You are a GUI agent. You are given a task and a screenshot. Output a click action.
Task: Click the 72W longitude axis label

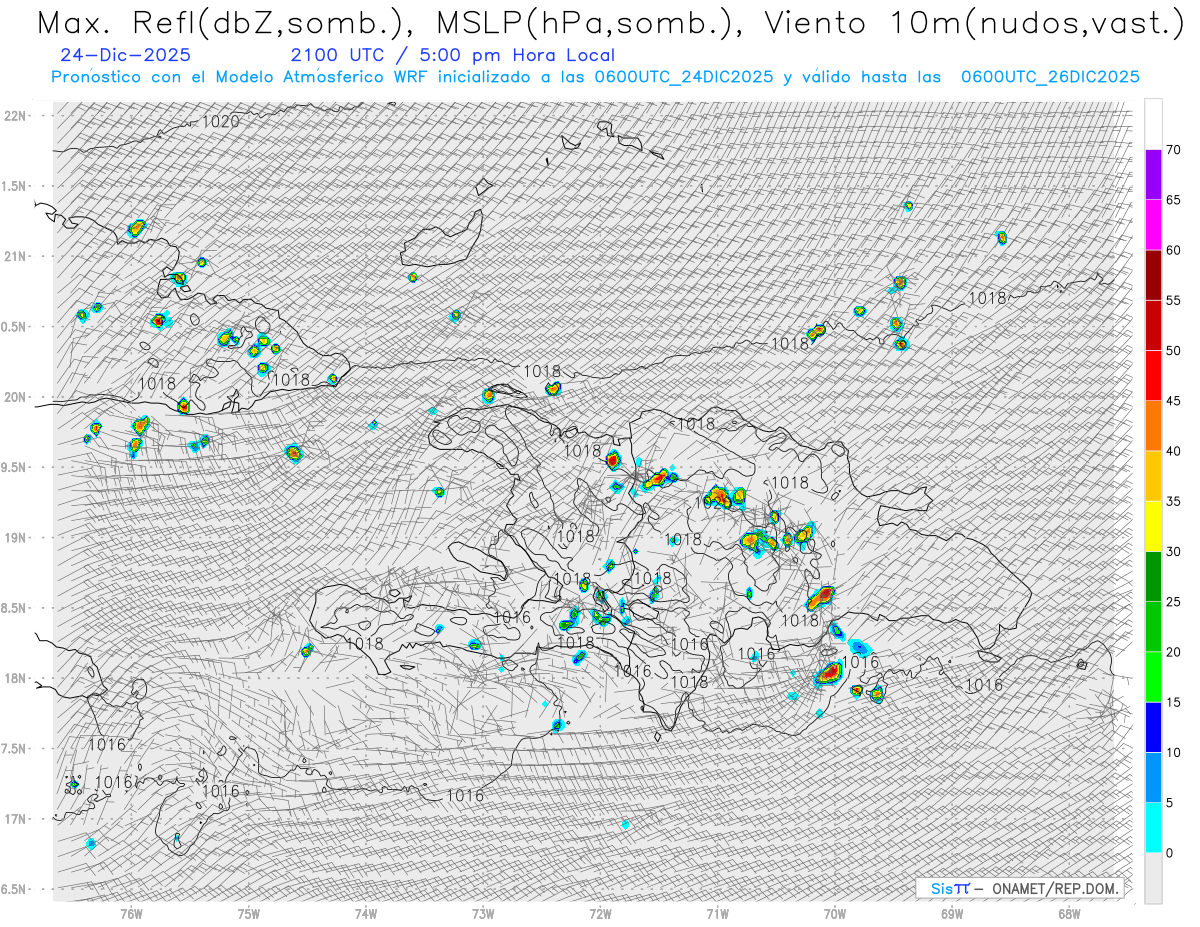point(600,914)
